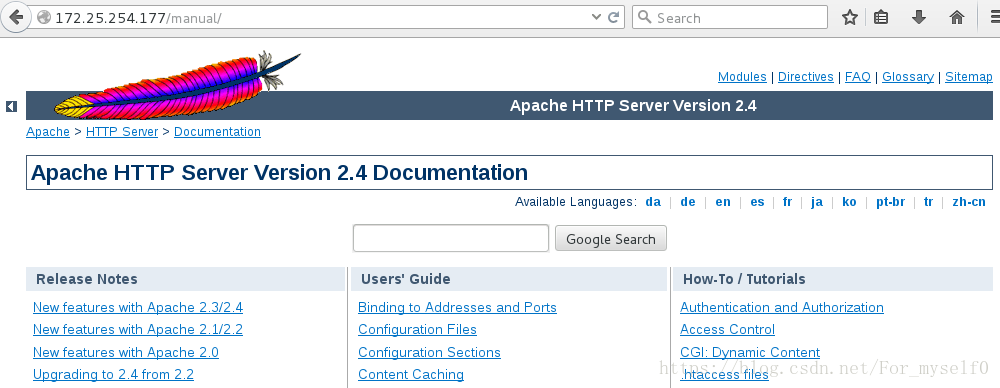Switch language to fr
Viewport: 1000px width, 388px height.
coord(787,202)
